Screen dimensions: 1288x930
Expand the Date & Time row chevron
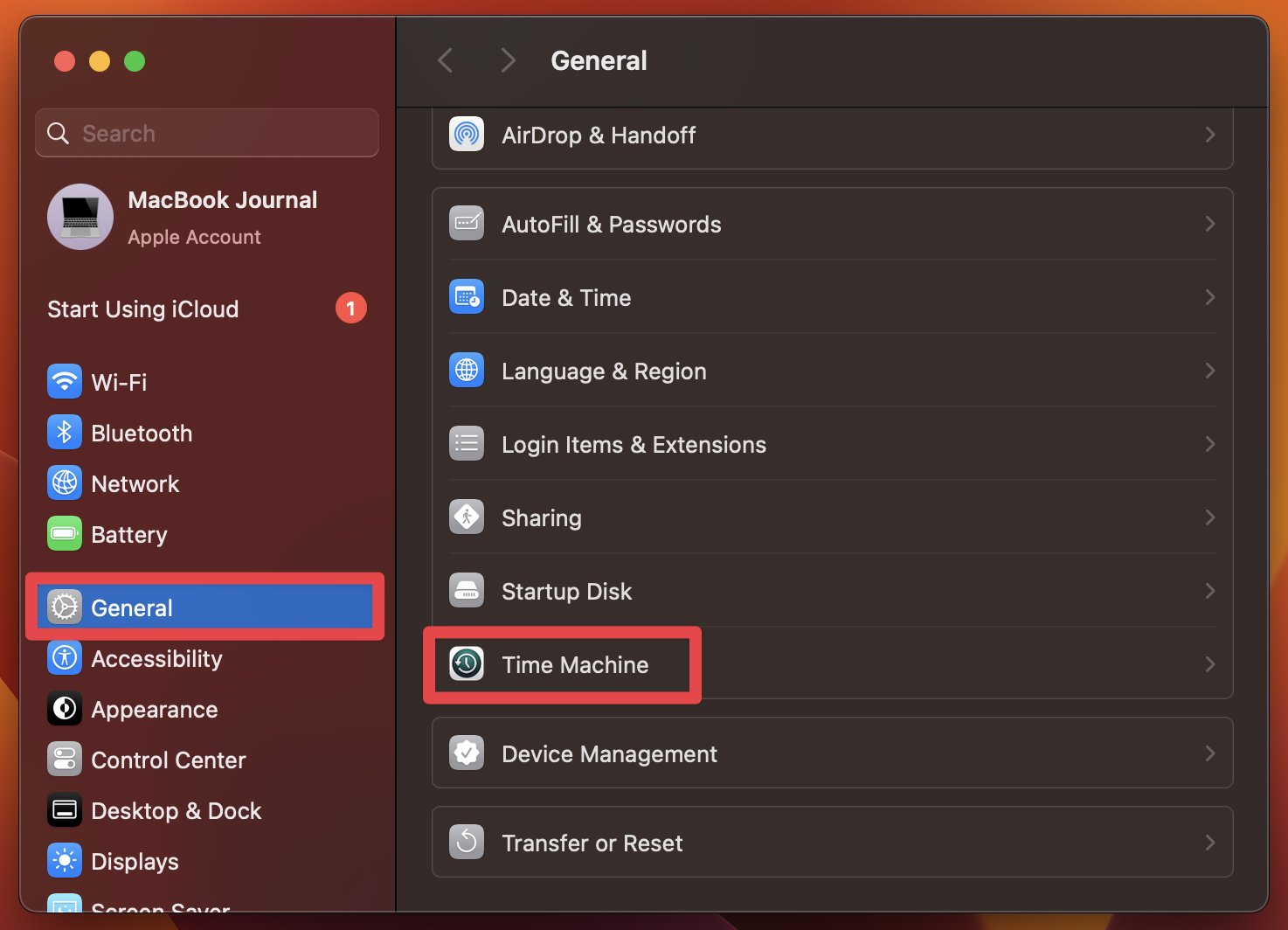[1210, 297]
